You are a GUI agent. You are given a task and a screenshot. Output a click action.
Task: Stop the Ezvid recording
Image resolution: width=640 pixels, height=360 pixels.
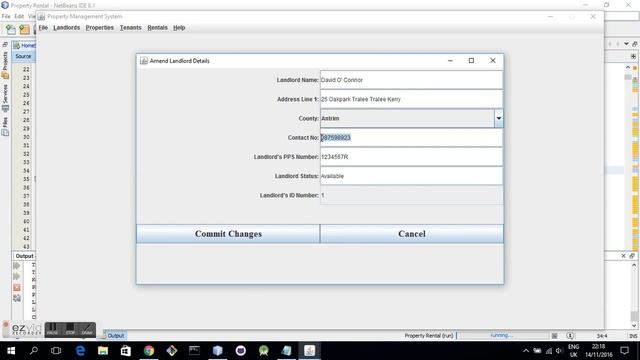(x=70, y=329)
